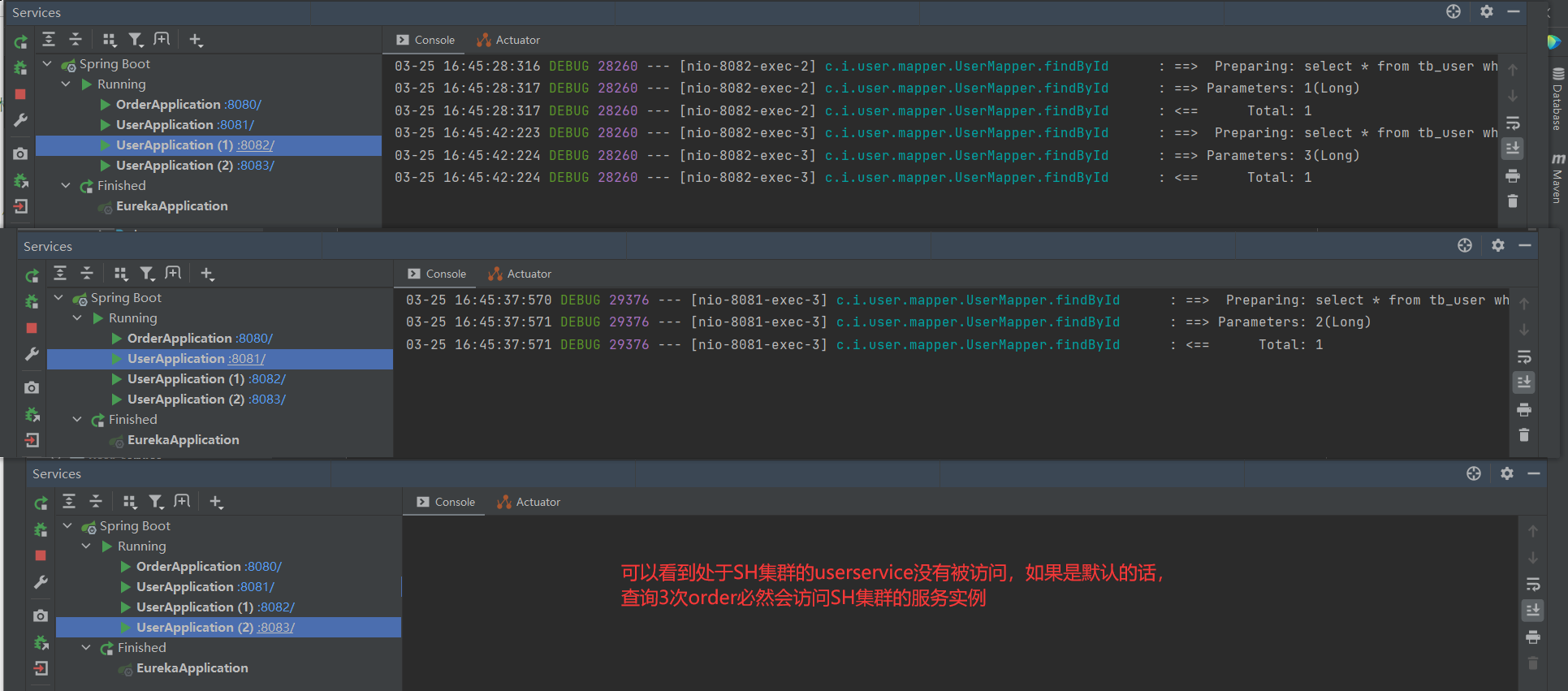Select UserApplication (1) in middle Services tree
This screenshot has height=691, width=1568.
[x=186, y=379]
